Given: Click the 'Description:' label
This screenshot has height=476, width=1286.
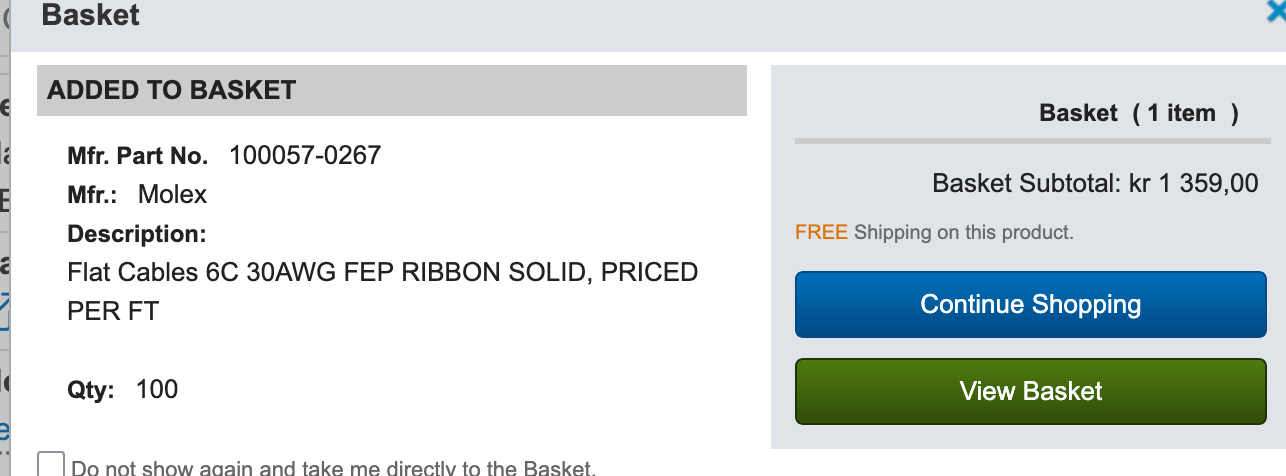Looking at the screenshot, I should (136, 234).
